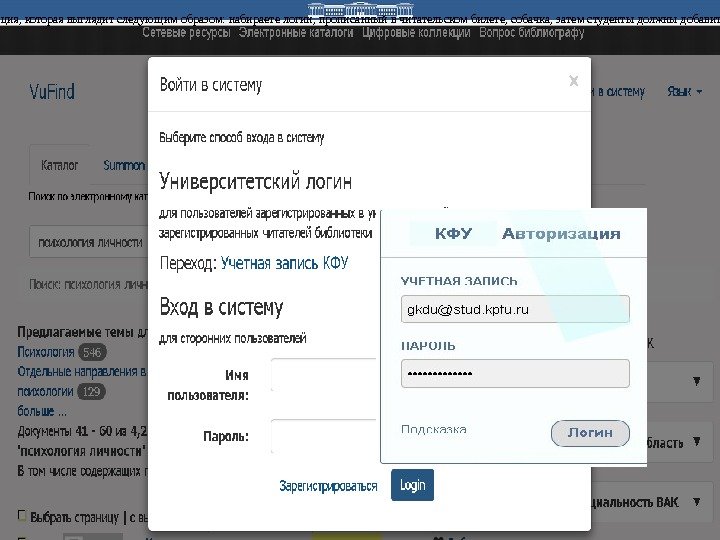The image size is (720, 540).
Task: Click the search field with психология личности
Action: (x=90, y=242)
